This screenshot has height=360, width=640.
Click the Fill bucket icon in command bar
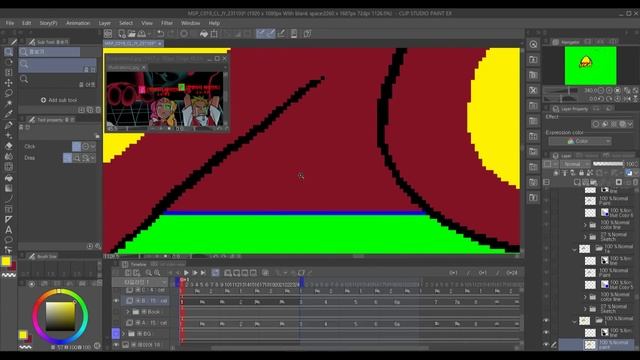[x=204, y=33]
